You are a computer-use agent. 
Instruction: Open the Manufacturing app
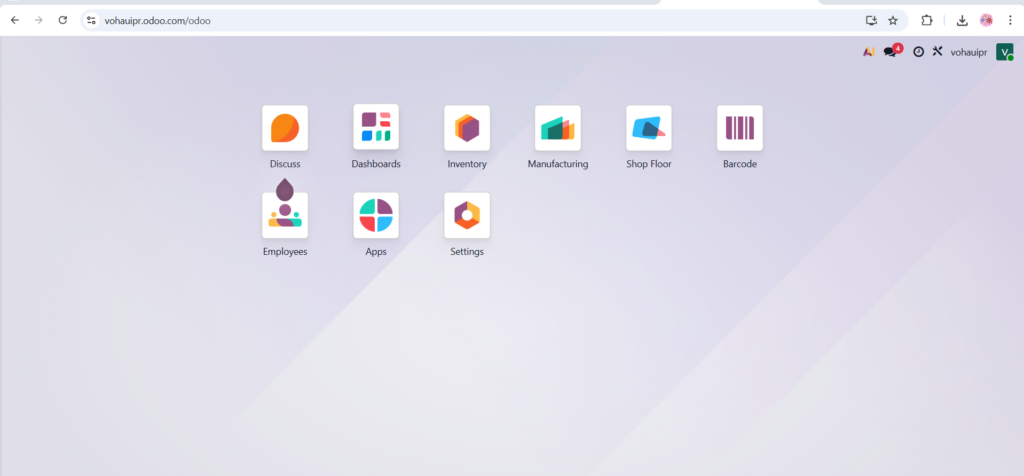point(558,128)
